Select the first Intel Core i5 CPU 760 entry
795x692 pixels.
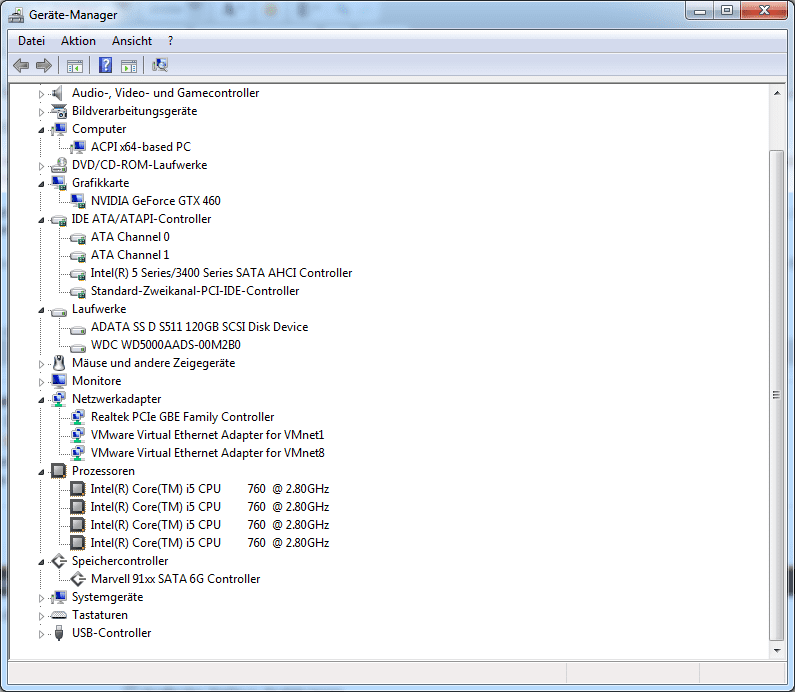coord(210,489)
